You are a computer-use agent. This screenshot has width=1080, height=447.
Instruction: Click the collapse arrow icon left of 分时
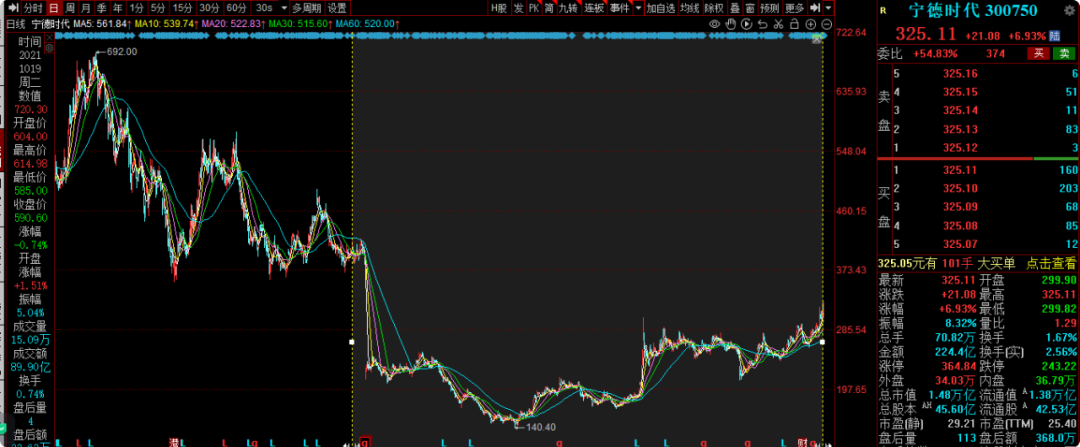[x=11, y=8]
